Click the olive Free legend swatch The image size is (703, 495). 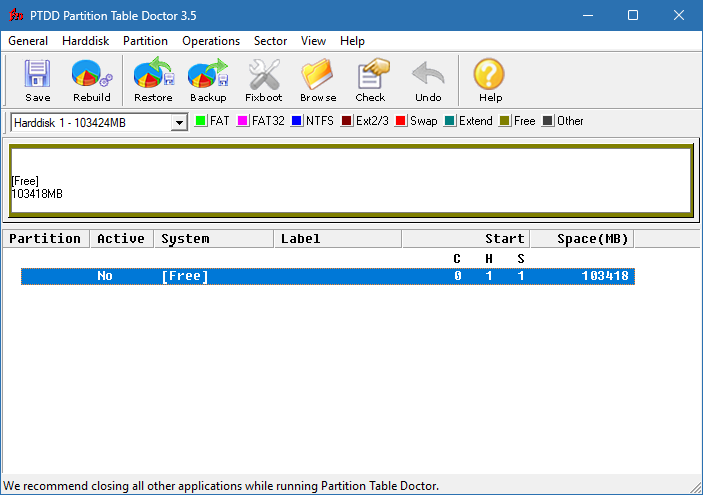[505, 121]
